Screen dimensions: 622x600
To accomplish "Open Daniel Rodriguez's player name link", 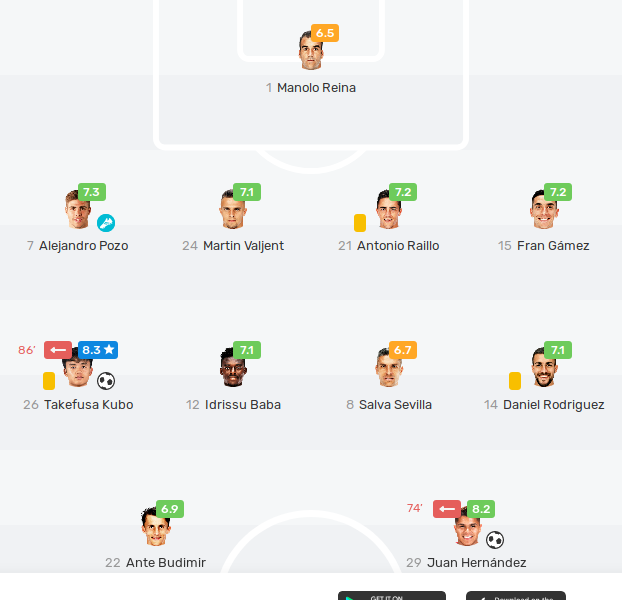I will (553, 405).
